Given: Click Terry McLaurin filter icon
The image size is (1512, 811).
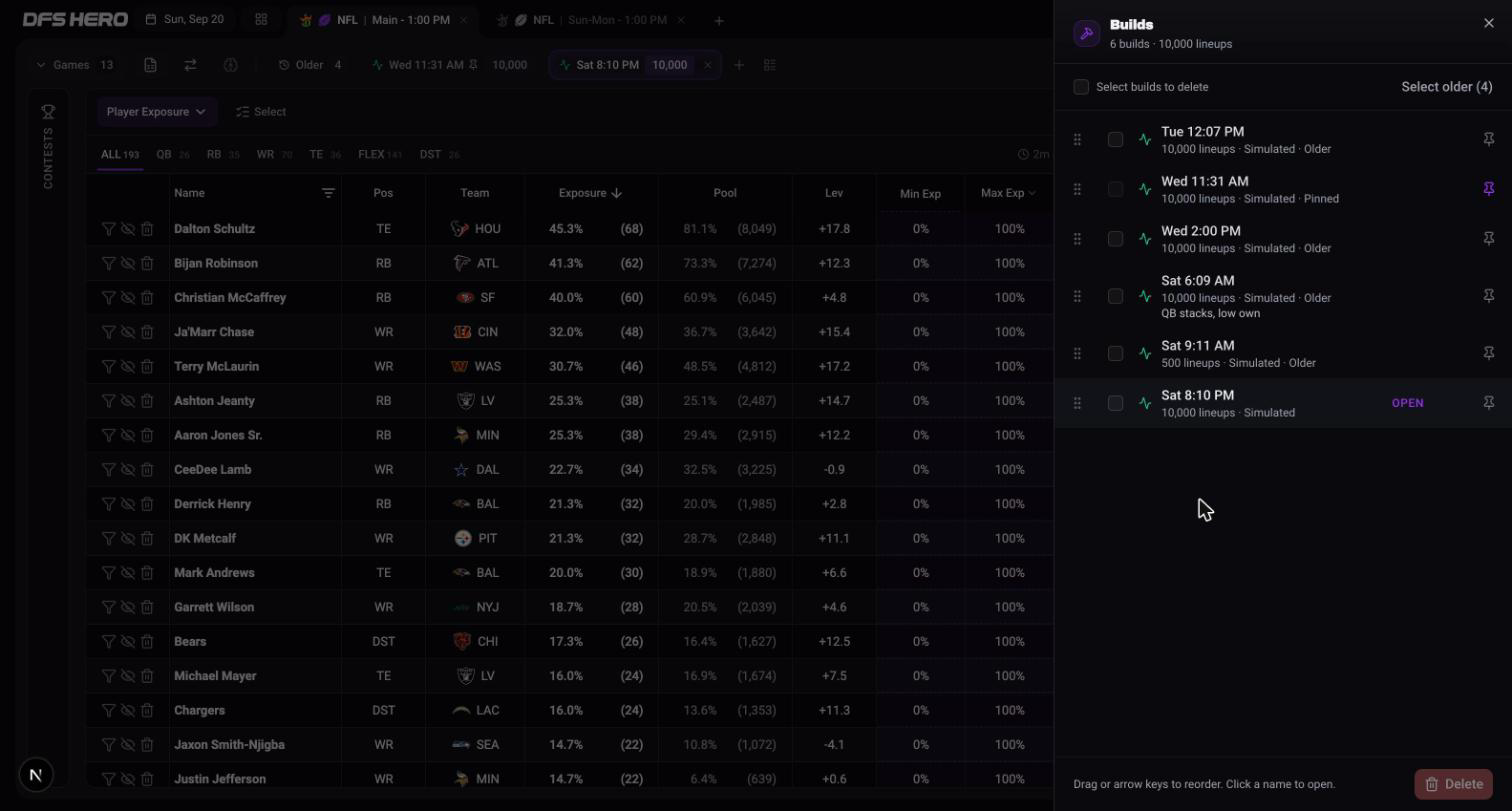Looking at the screenshot, I should tap(108, 366).
